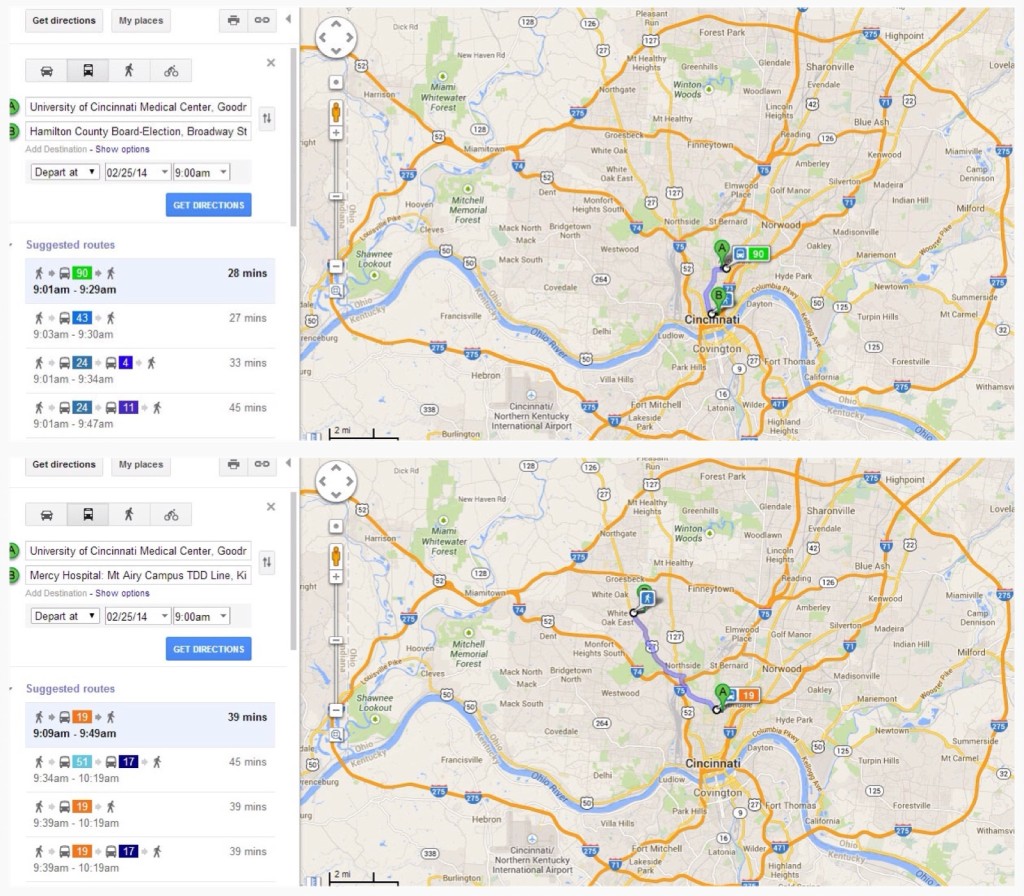The width and height of the screenshot is (1024, 896).
Task: Click Mercy Hospital Mt Airy destination field
Action: 138,575
